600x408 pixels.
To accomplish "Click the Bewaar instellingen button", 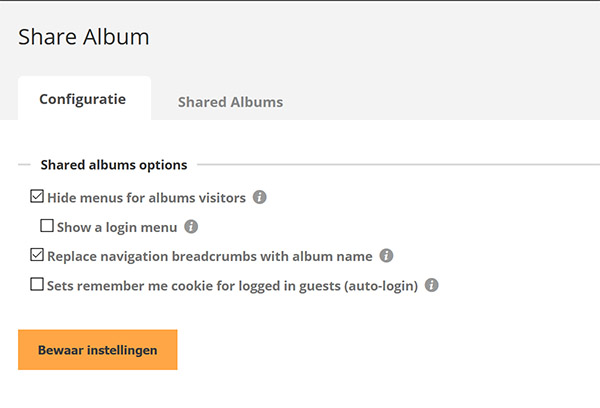I will (x=98, y=350).
